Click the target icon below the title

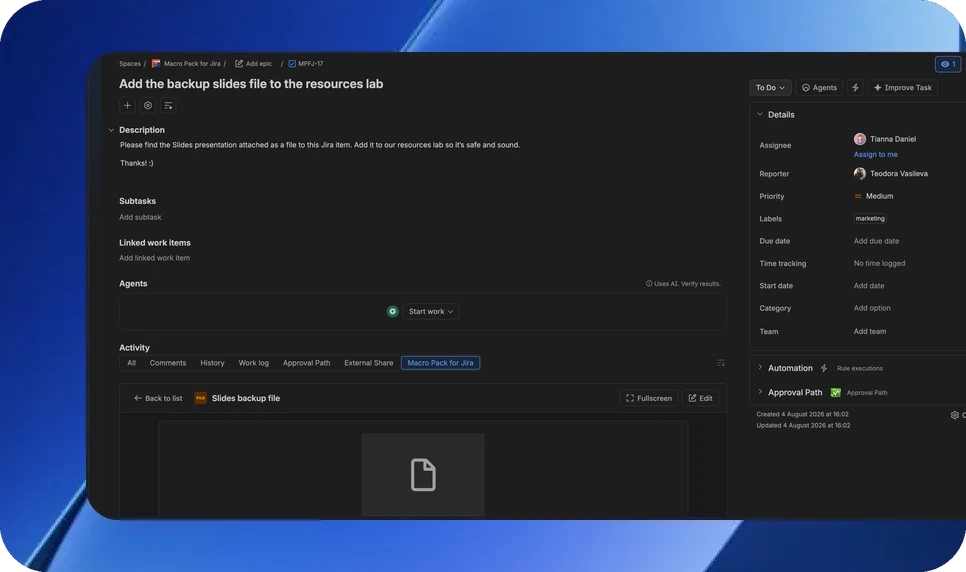[148, 105]
